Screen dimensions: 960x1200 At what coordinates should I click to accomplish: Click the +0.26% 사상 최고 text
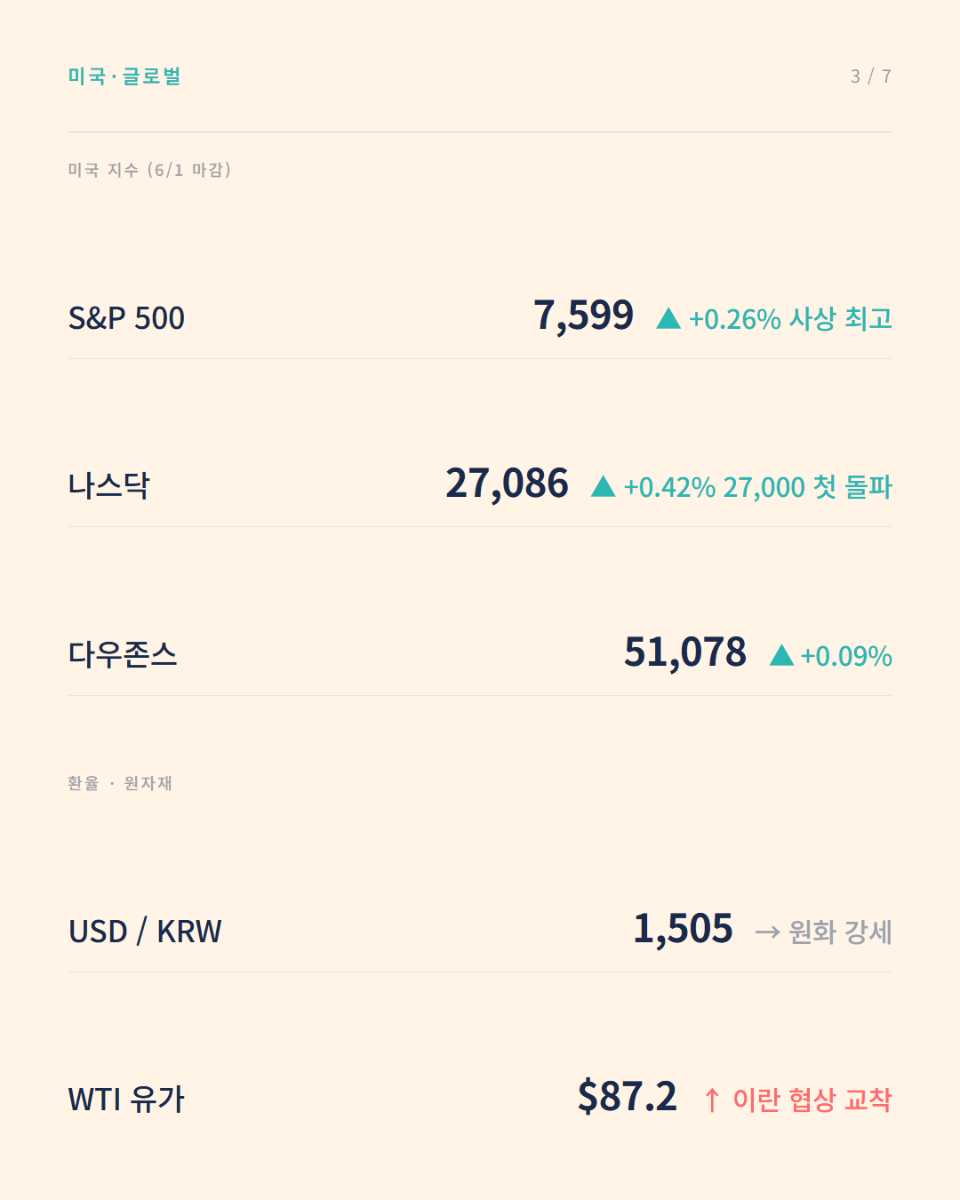[790, 319]
